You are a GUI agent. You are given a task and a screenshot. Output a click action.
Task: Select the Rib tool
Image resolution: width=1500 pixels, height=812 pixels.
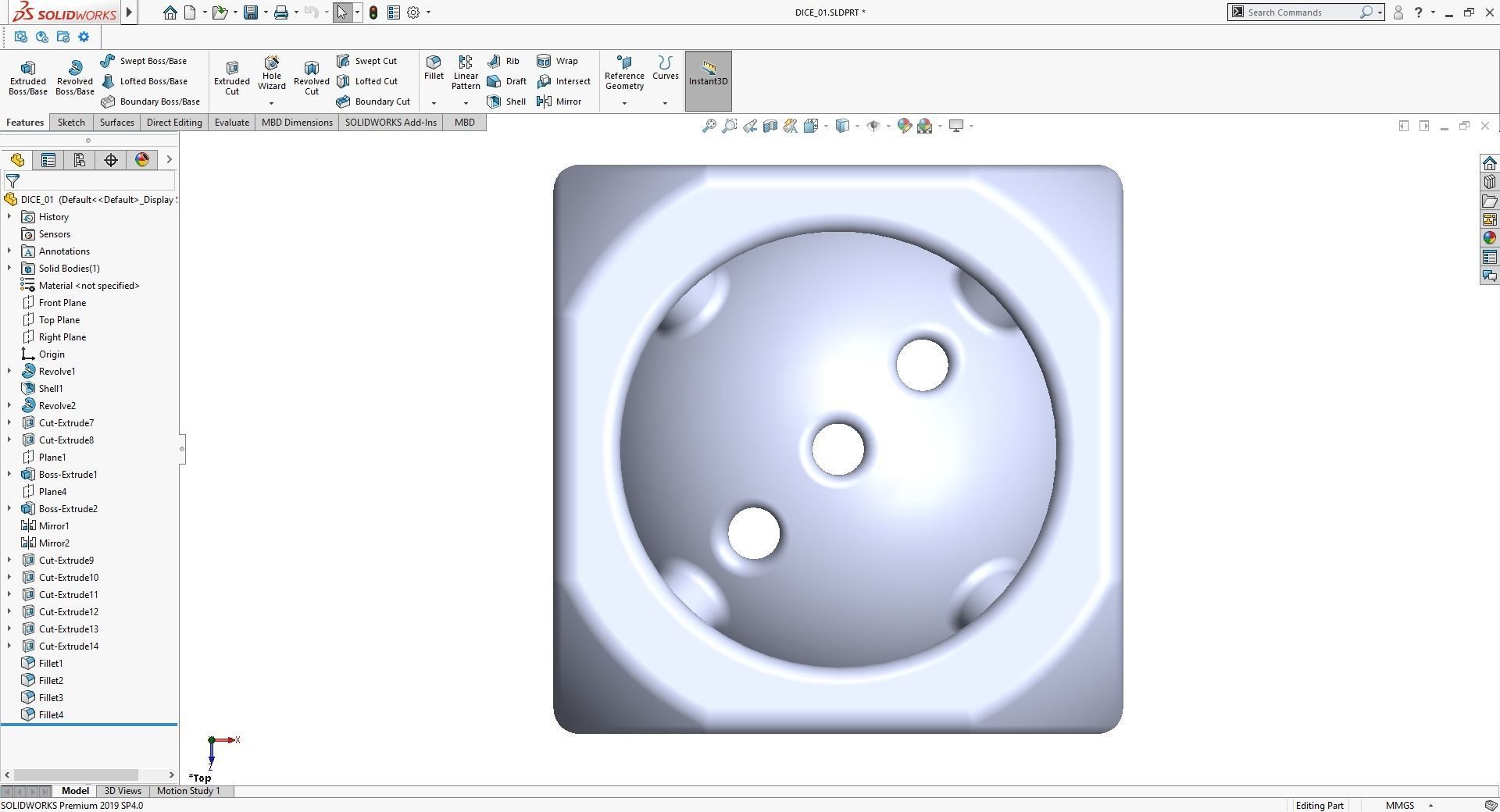(503, 61)
